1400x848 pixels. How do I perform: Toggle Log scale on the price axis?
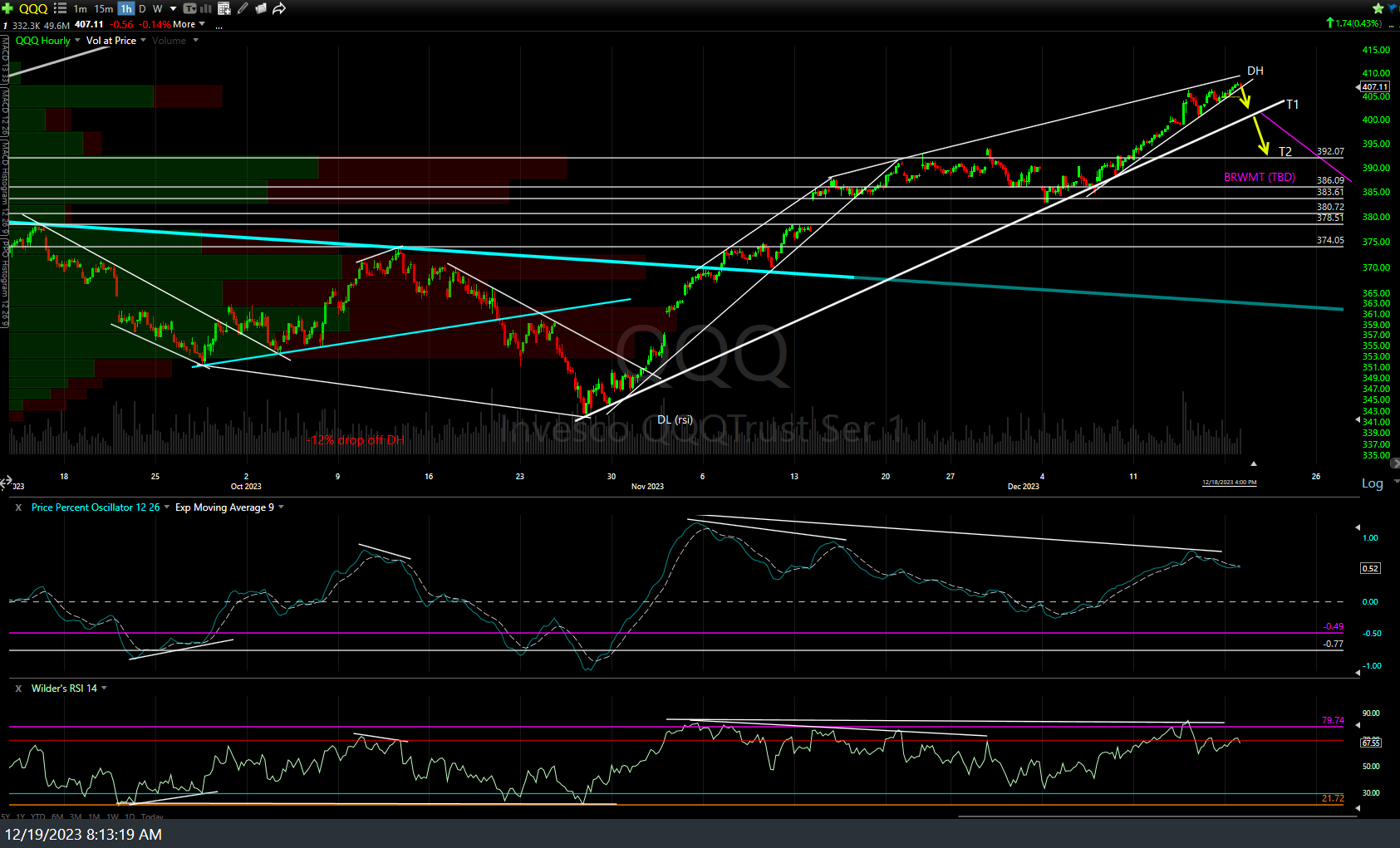pyautogui.click(x=1372, y=483)
